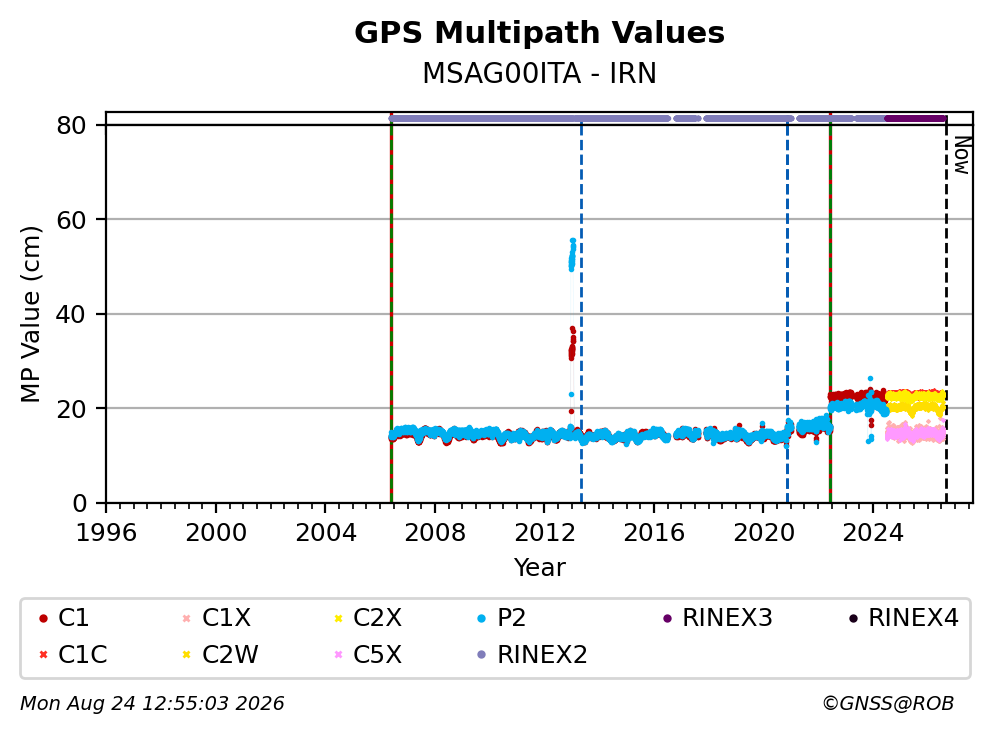Click the dark purple RINEX3 legend marker
The image size is (992, 734).
(x=667, y=618)
